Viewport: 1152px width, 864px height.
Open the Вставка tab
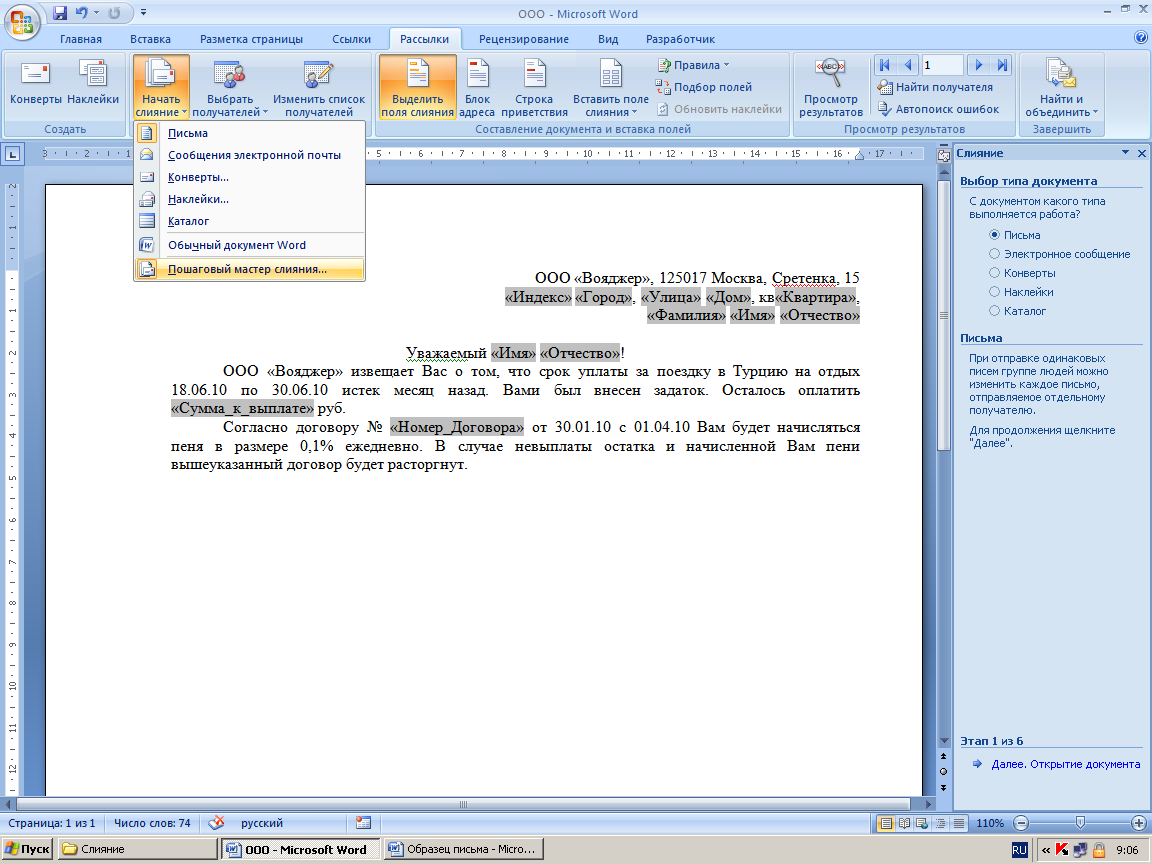point(151,39)
